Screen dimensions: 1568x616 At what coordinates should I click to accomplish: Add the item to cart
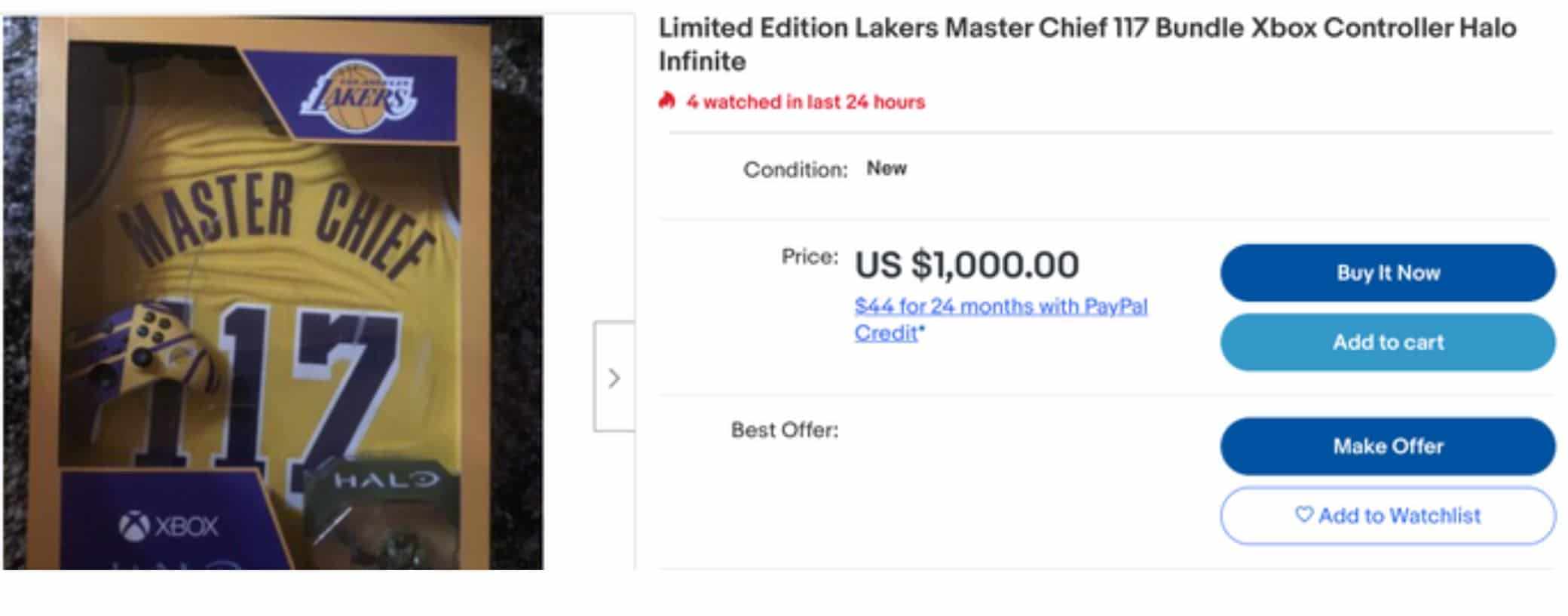[x=1387, y=342]
